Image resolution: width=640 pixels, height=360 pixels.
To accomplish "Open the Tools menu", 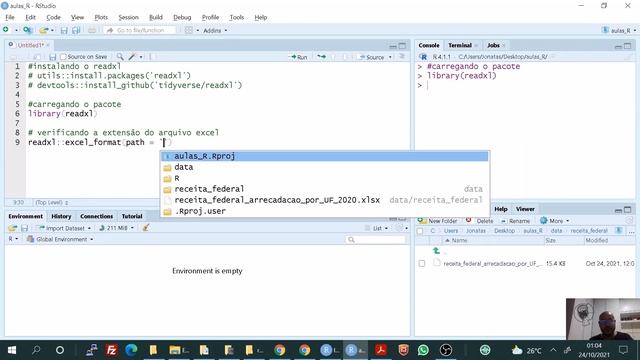I will (236, 17).
